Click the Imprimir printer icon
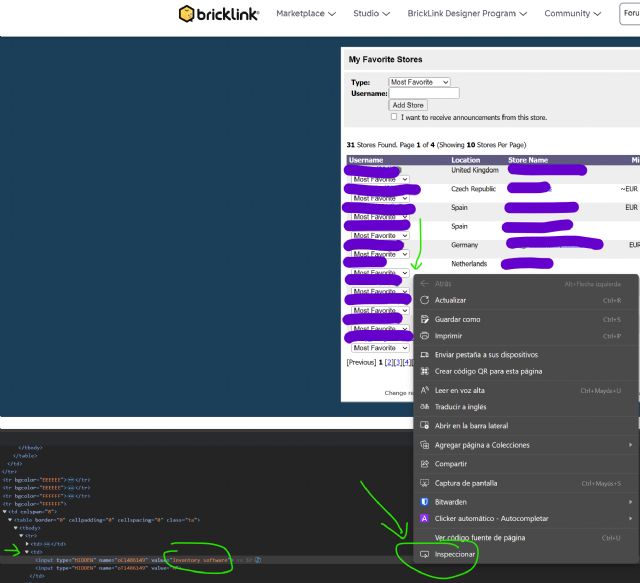 pyautogui.click(x=425, y=336)
